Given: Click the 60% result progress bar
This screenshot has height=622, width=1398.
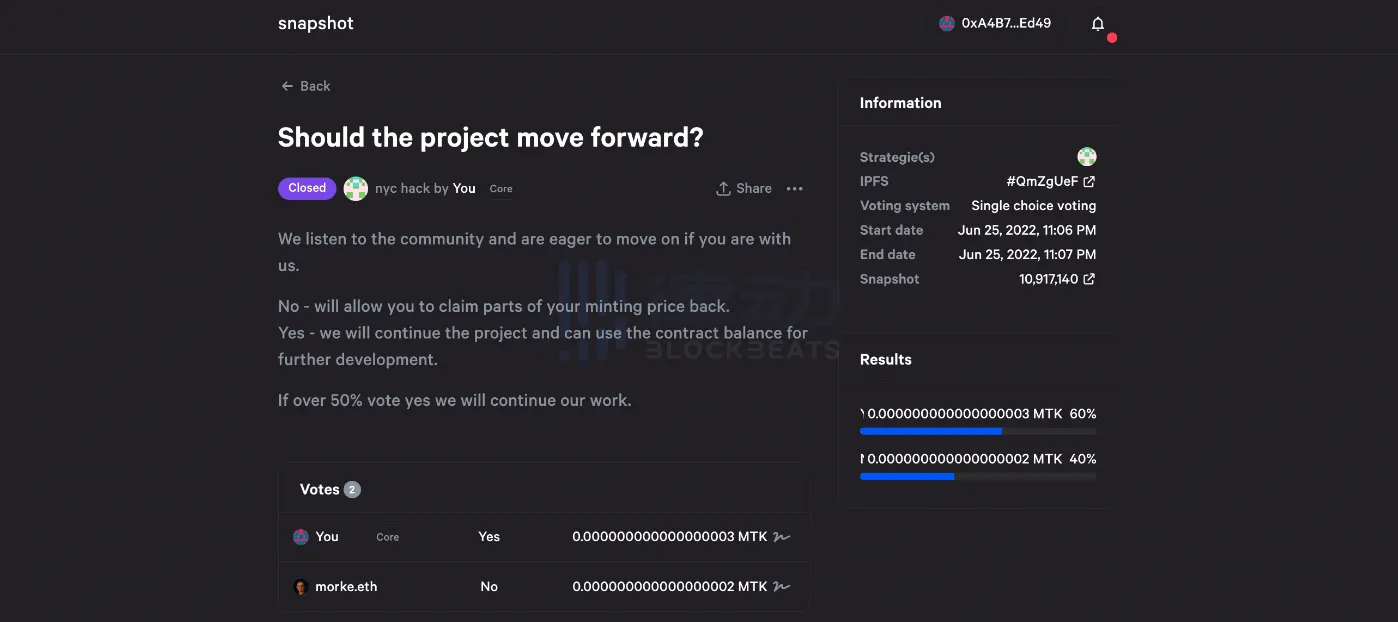Looking at the screenshot, I should (x=978, y=431).
